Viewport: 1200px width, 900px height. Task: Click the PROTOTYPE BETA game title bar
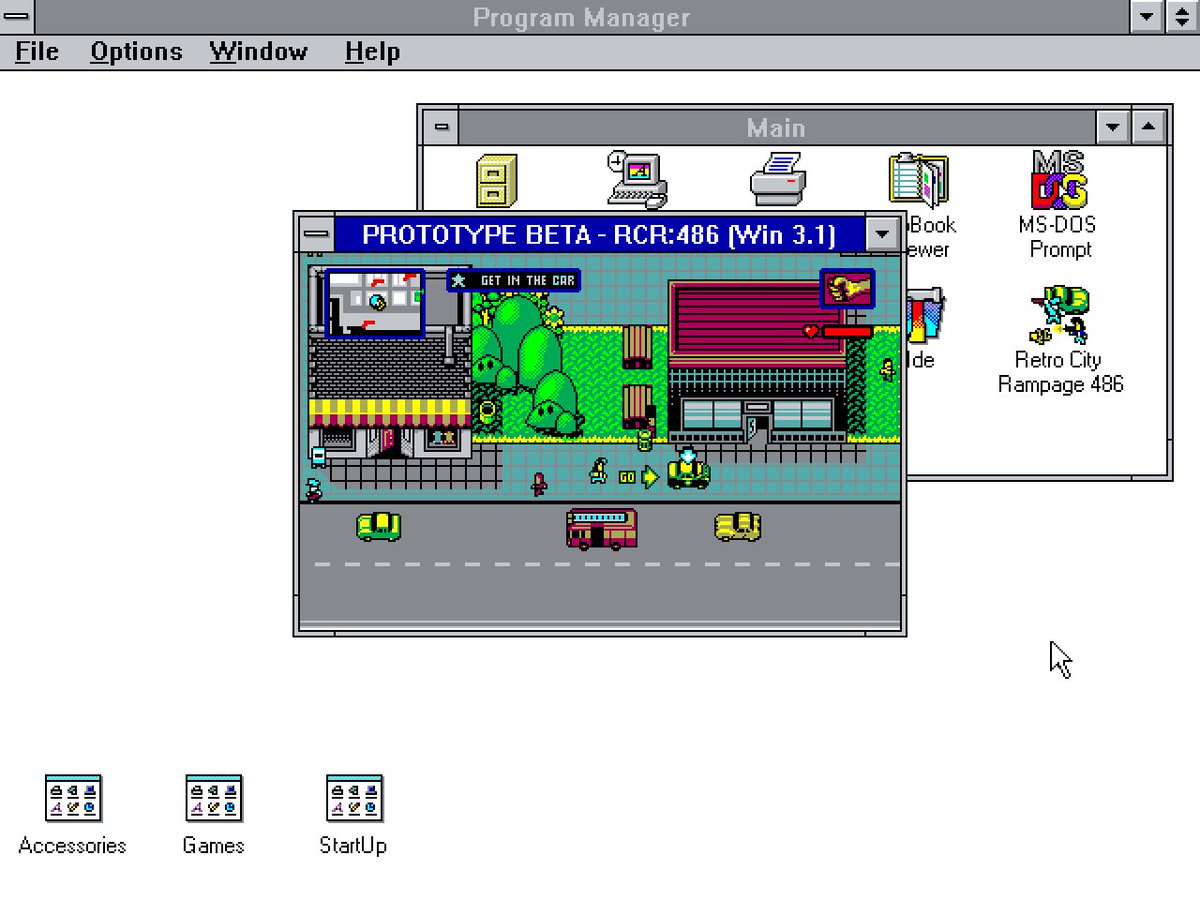pos(599,235)
